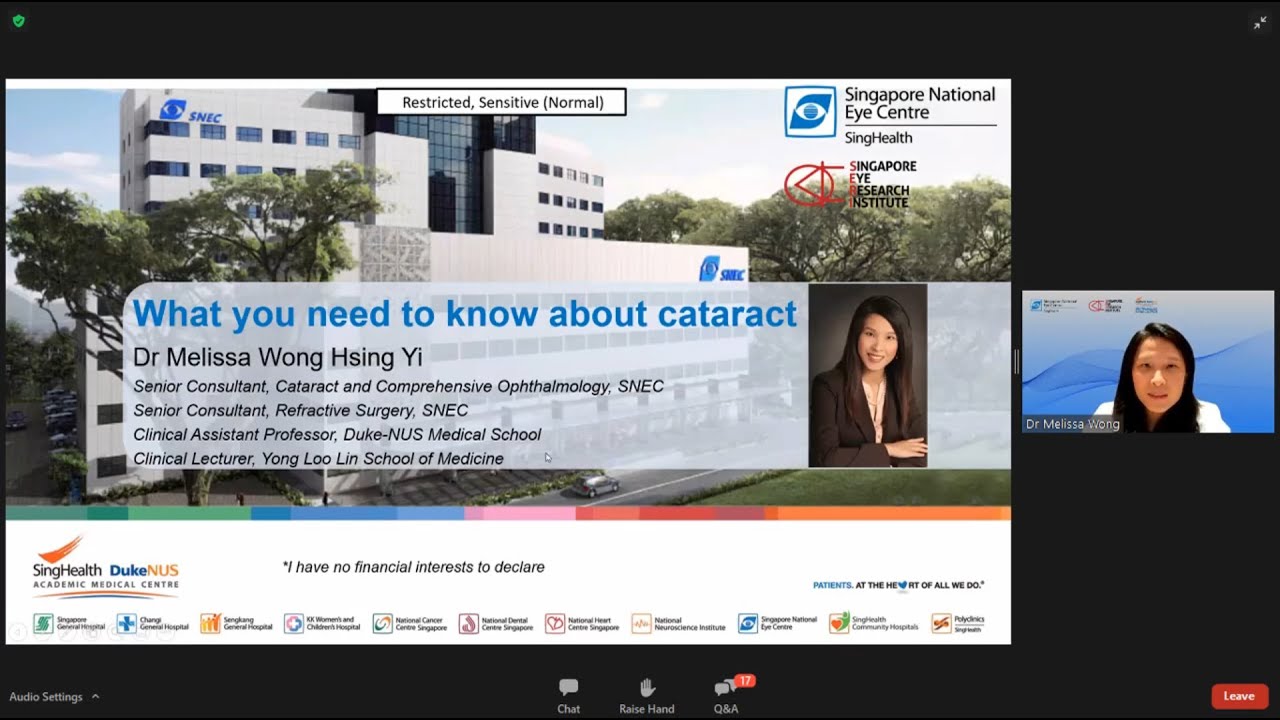Click the Singapore National Eye Centre logo
Screen dimensions: 1280x720
pos(890,114)
